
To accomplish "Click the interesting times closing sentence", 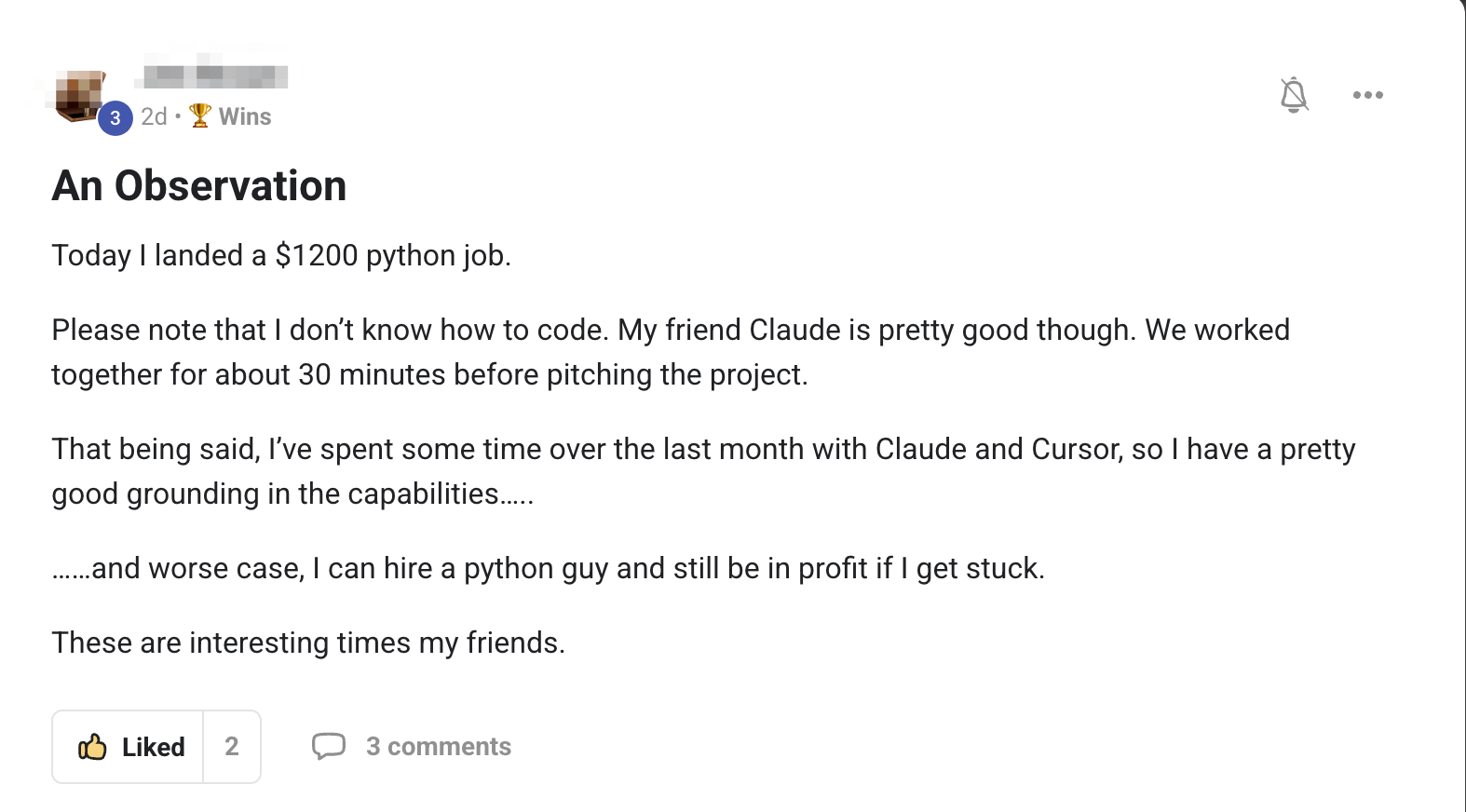I will [308, 643].
